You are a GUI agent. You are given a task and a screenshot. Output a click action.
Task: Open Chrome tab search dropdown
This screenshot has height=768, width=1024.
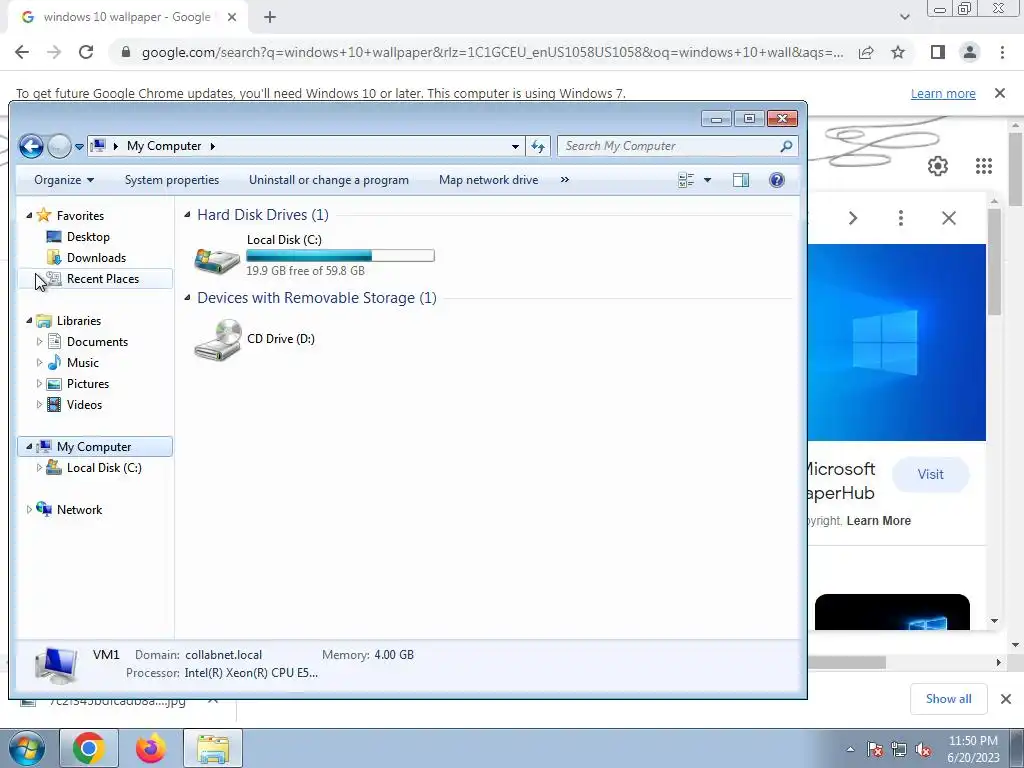pos(904,18)
